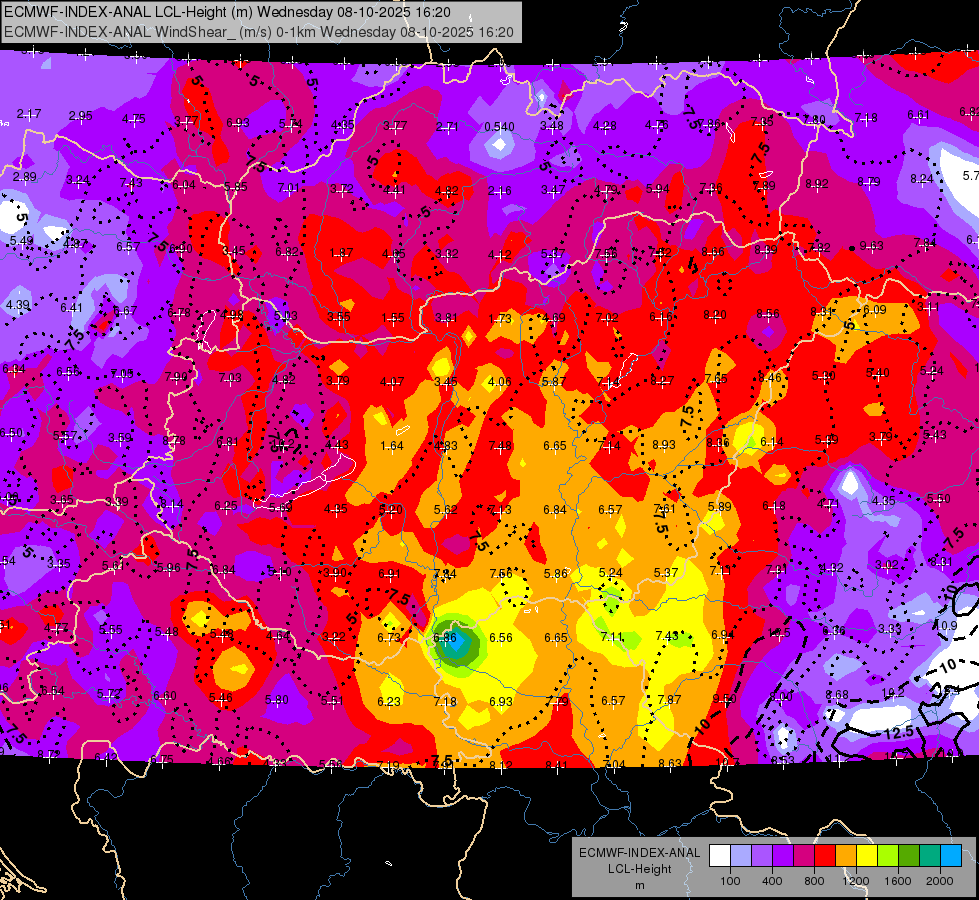Viewport: 979px width, 900px height.
Task: Click the legend tick label "100"
Action: click(x=730, y=881)
